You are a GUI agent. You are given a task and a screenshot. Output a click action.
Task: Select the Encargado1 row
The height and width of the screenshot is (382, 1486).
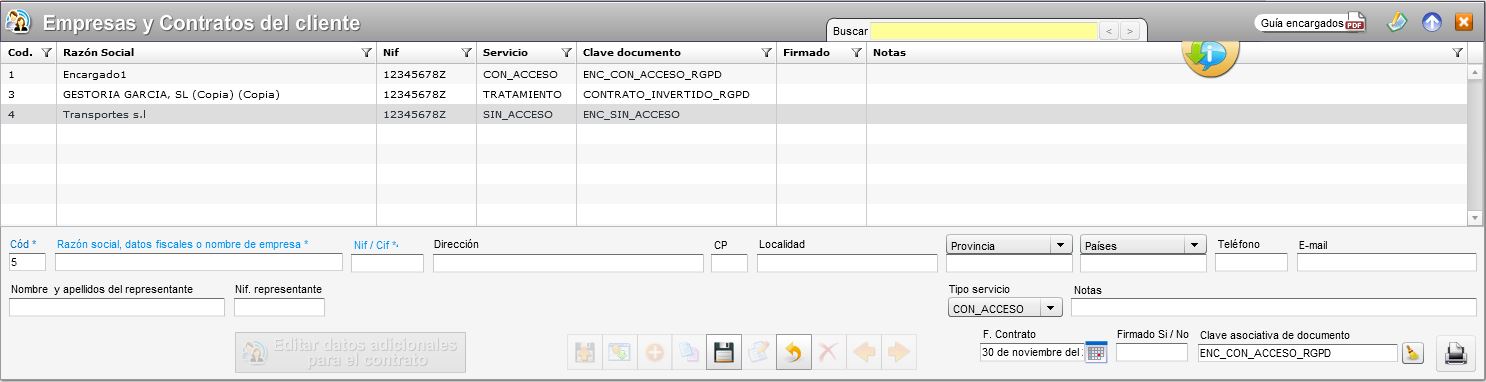735,74
